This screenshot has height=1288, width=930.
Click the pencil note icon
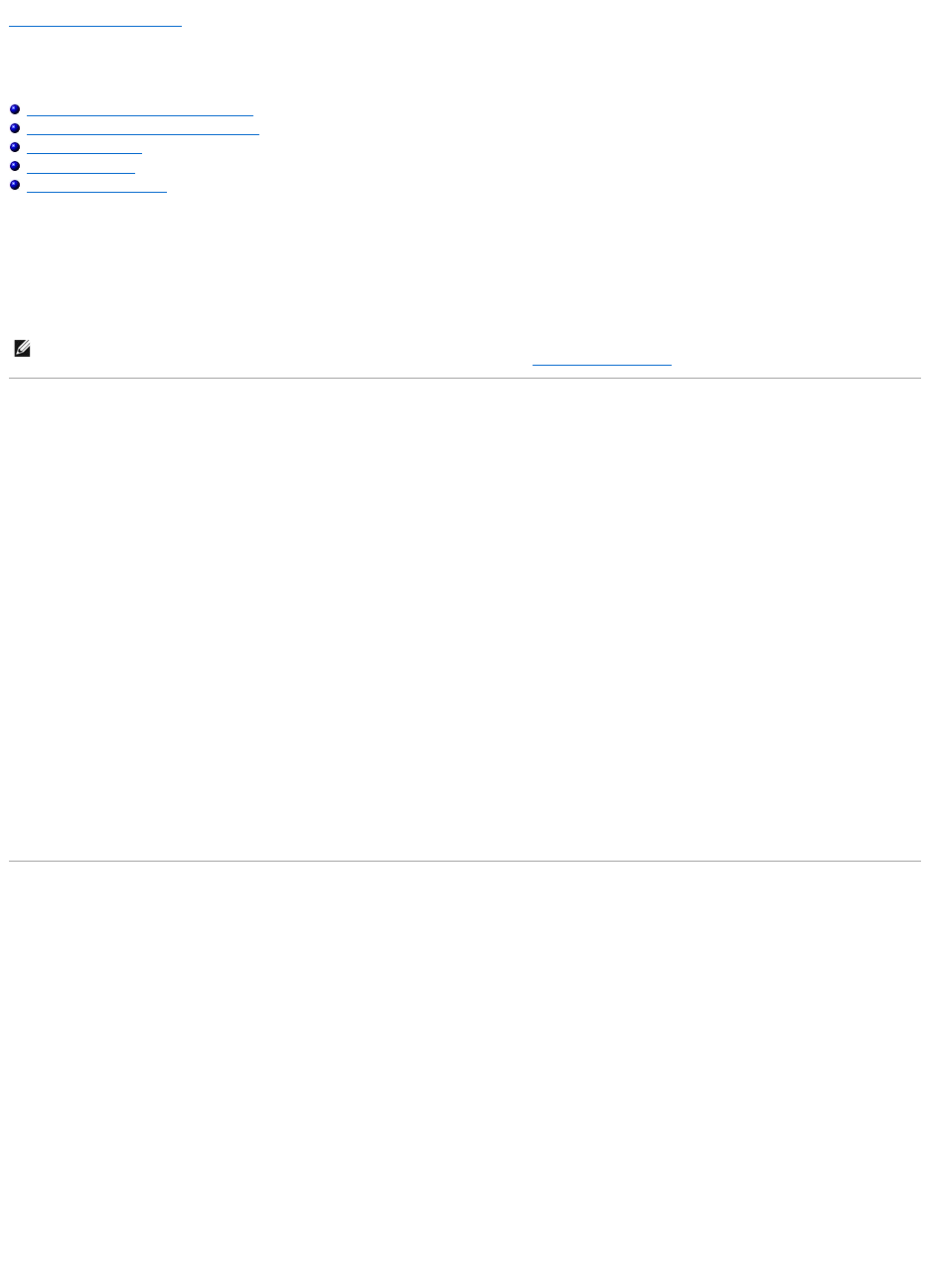point(22,350)
